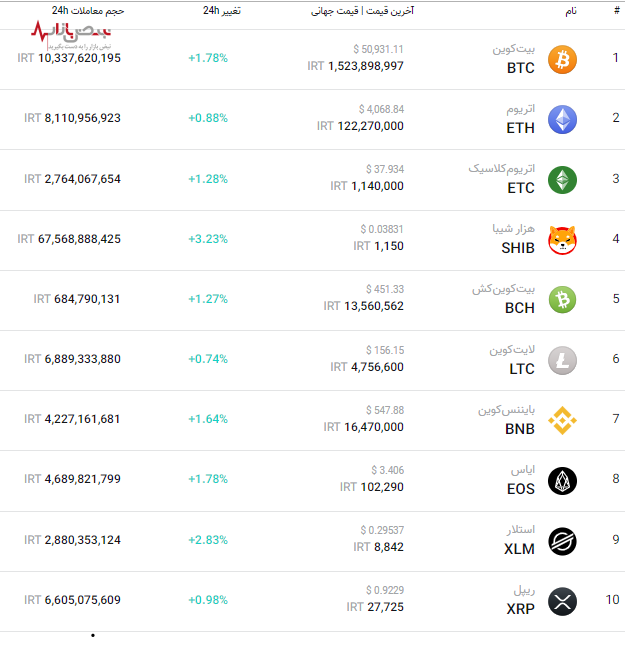Click the BNB +1.64% change value
The image size is (625, 645).
click(208, 419)
